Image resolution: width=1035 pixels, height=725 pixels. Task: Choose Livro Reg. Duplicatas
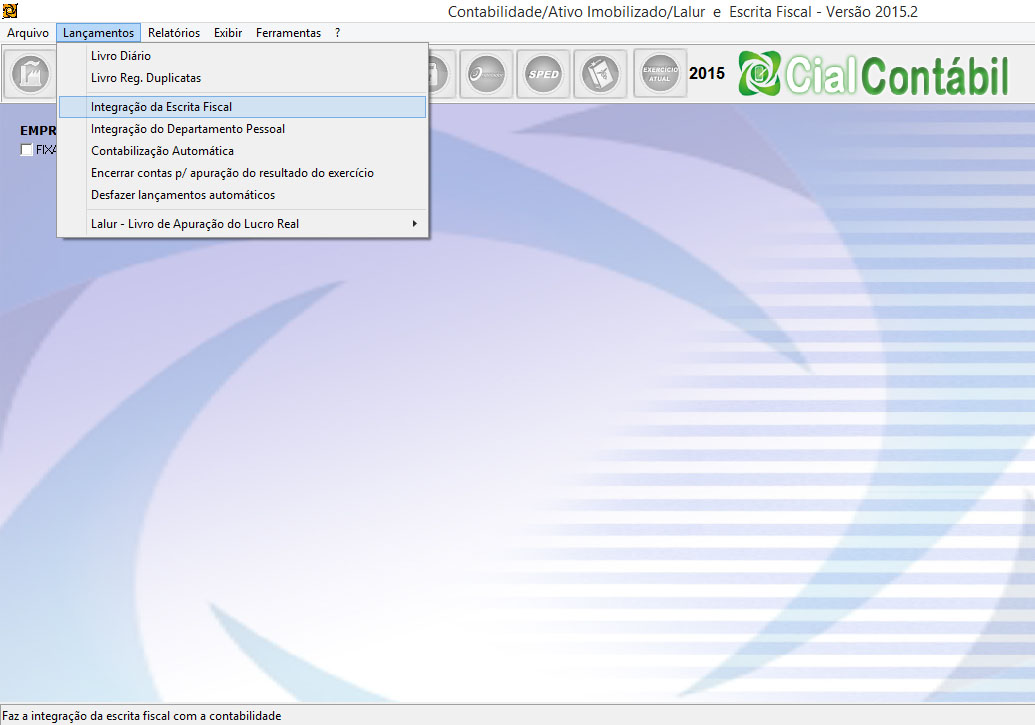[146, 78]
